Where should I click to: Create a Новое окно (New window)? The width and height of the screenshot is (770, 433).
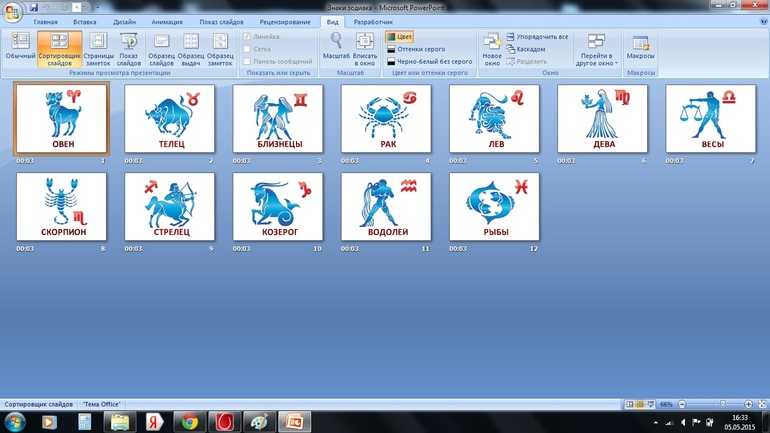click(x=491, y=47)
